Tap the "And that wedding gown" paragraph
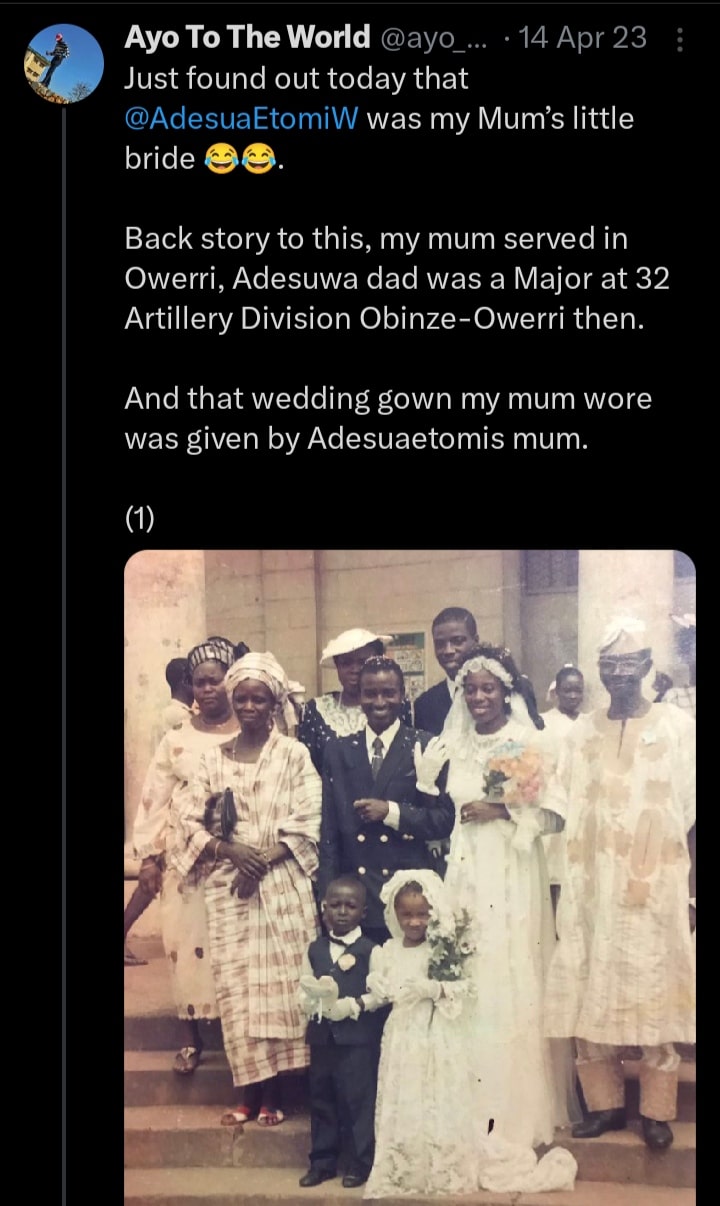The height and width of the screenshot is (1206, 720). (387, 418)
